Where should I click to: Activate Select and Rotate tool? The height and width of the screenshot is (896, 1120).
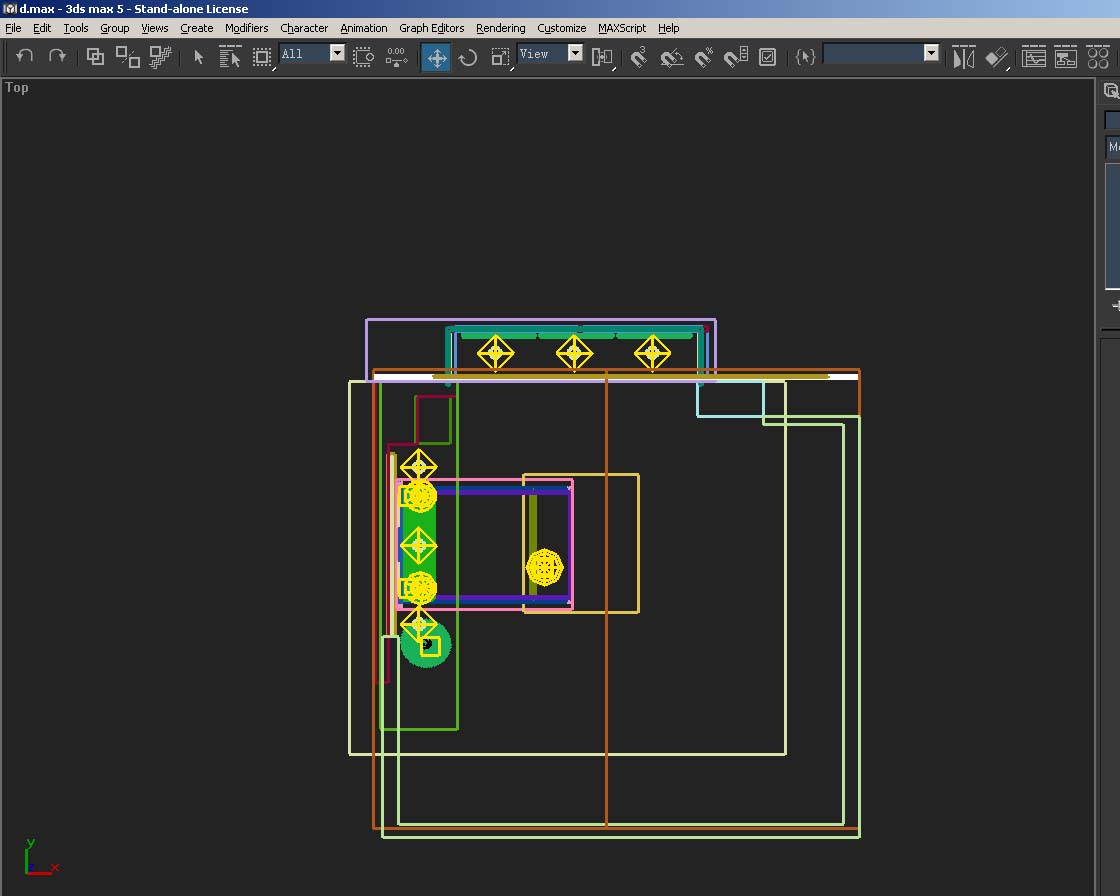468,57
